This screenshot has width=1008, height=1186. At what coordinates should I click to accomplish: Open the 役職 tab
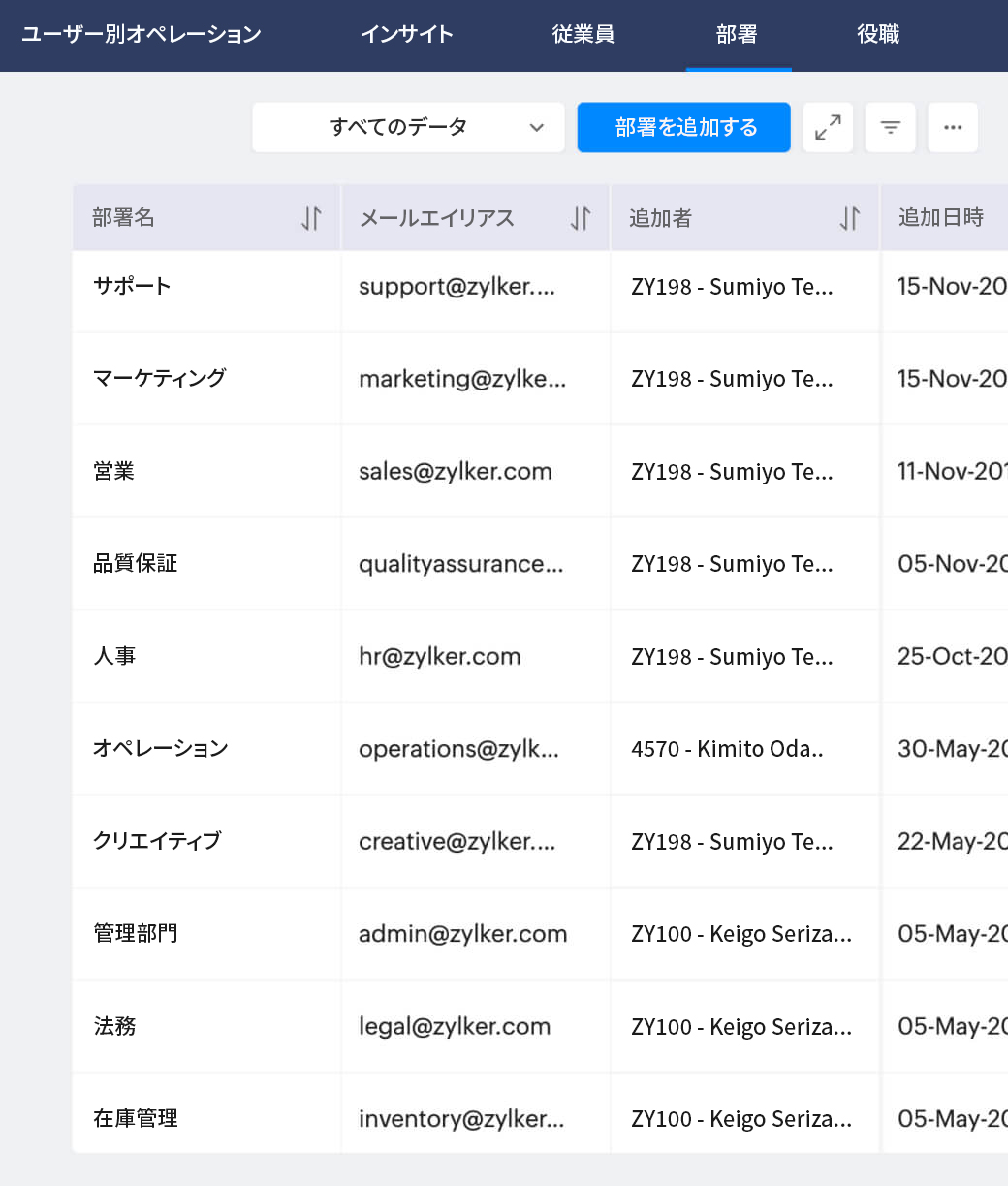click(877, 34)
